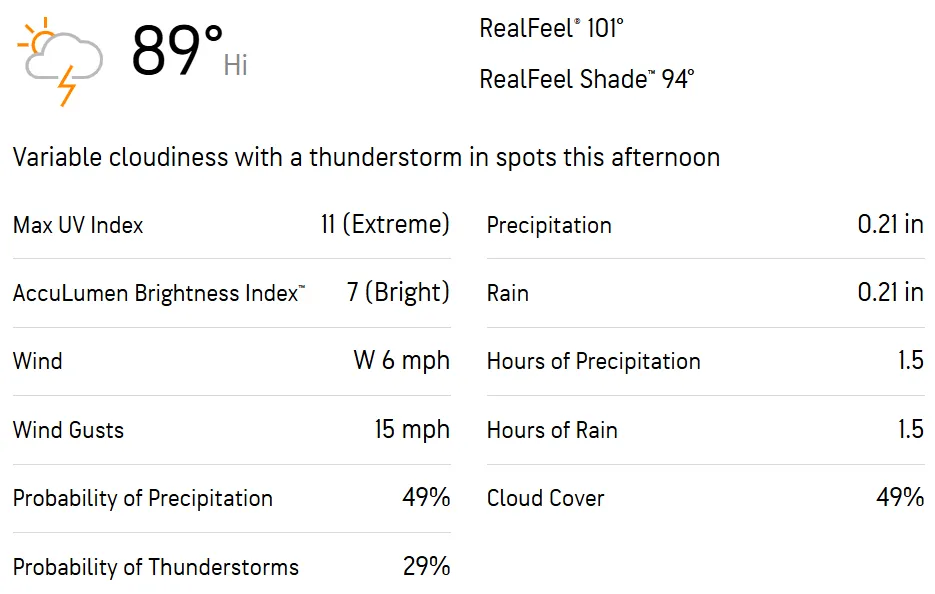
Task: Click the Rain row label
Action: (507, 293)
